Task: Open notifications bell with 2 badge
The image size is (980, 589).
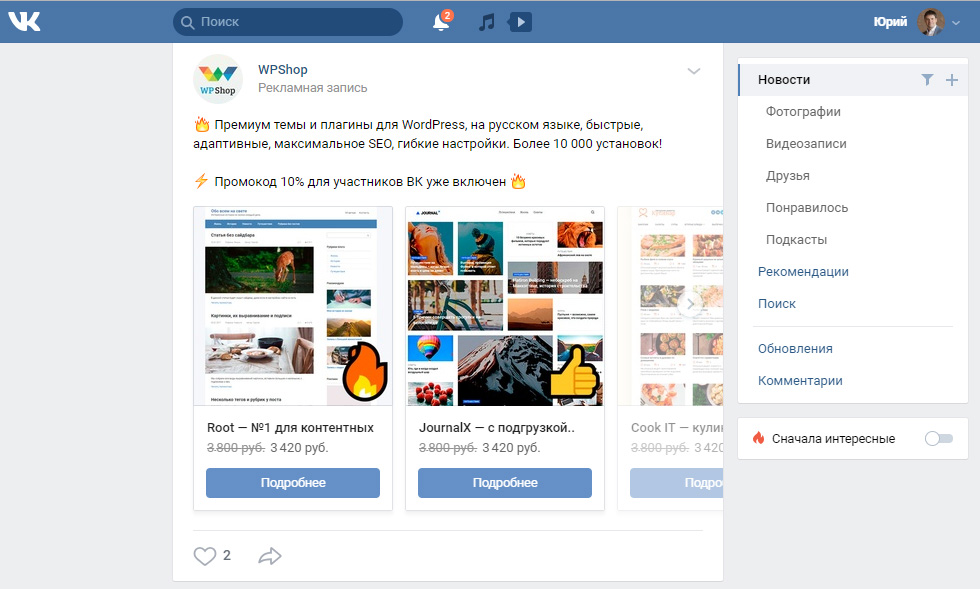Action: click(x=441, y=21)
